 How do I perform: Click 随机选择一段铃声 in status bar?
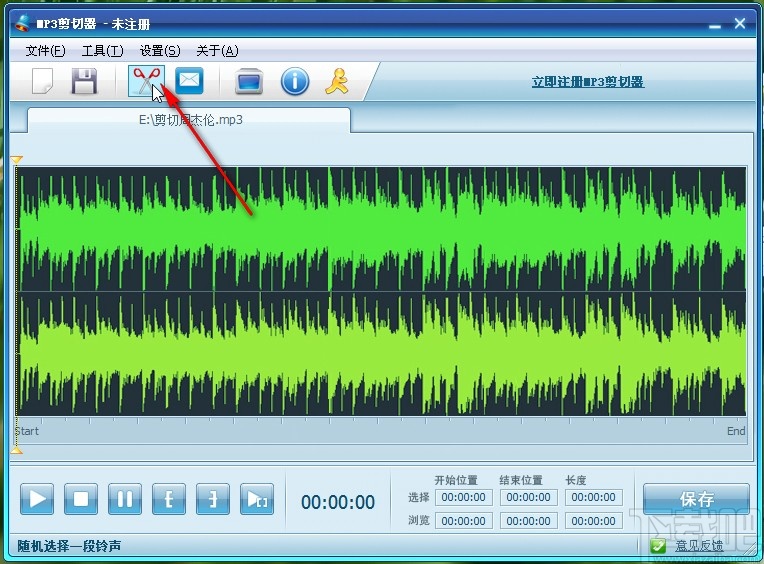[x=69, y=546]
